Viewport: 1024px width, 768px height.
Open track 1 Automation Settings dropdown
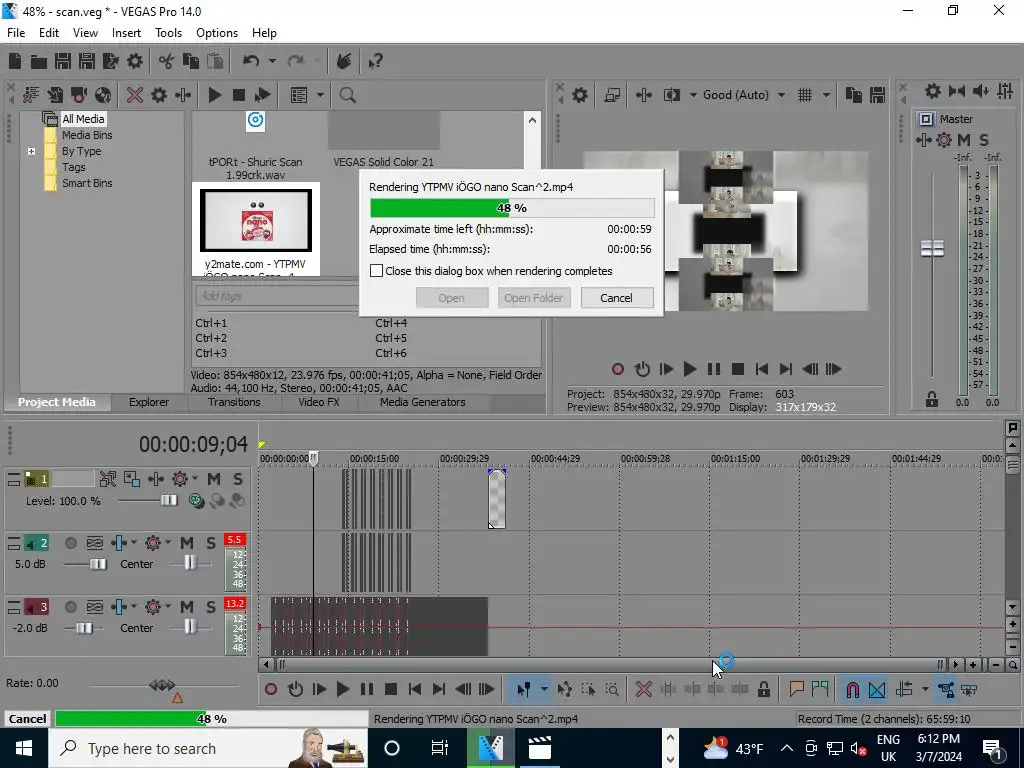(x=195, y=479)
